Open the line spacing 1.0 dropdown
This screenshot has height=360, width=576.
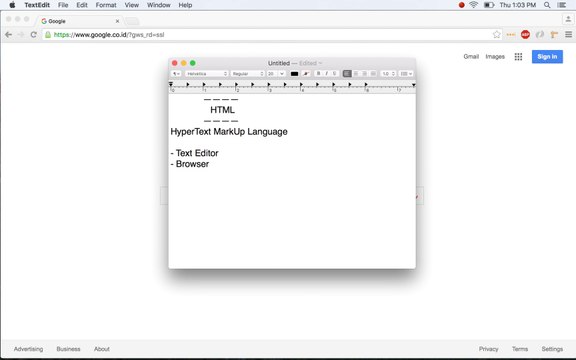(x=388, y=74)
